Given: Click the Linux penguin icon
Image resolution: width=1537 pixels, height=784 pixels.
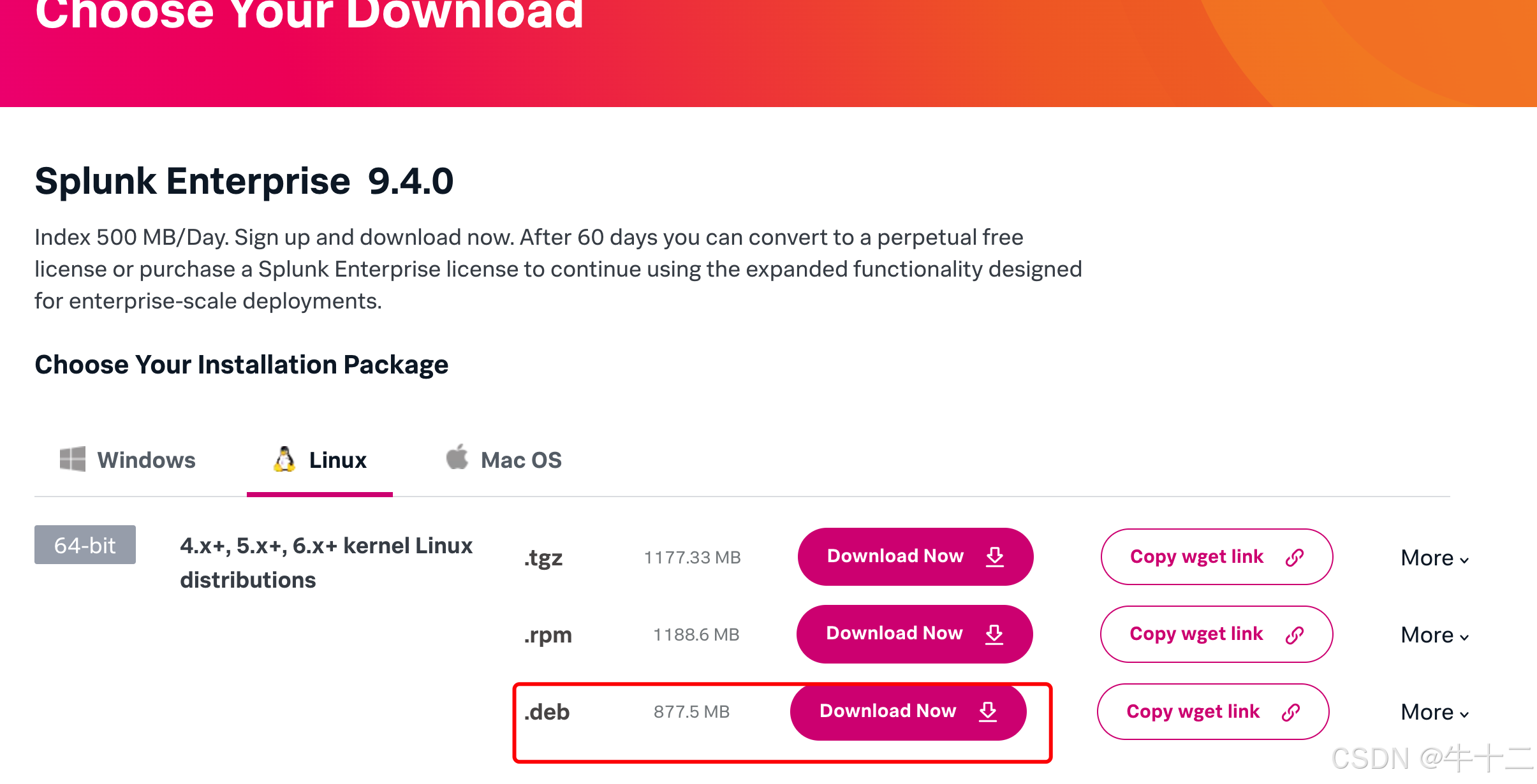Looking at the screenshot, I should (284, 459).
